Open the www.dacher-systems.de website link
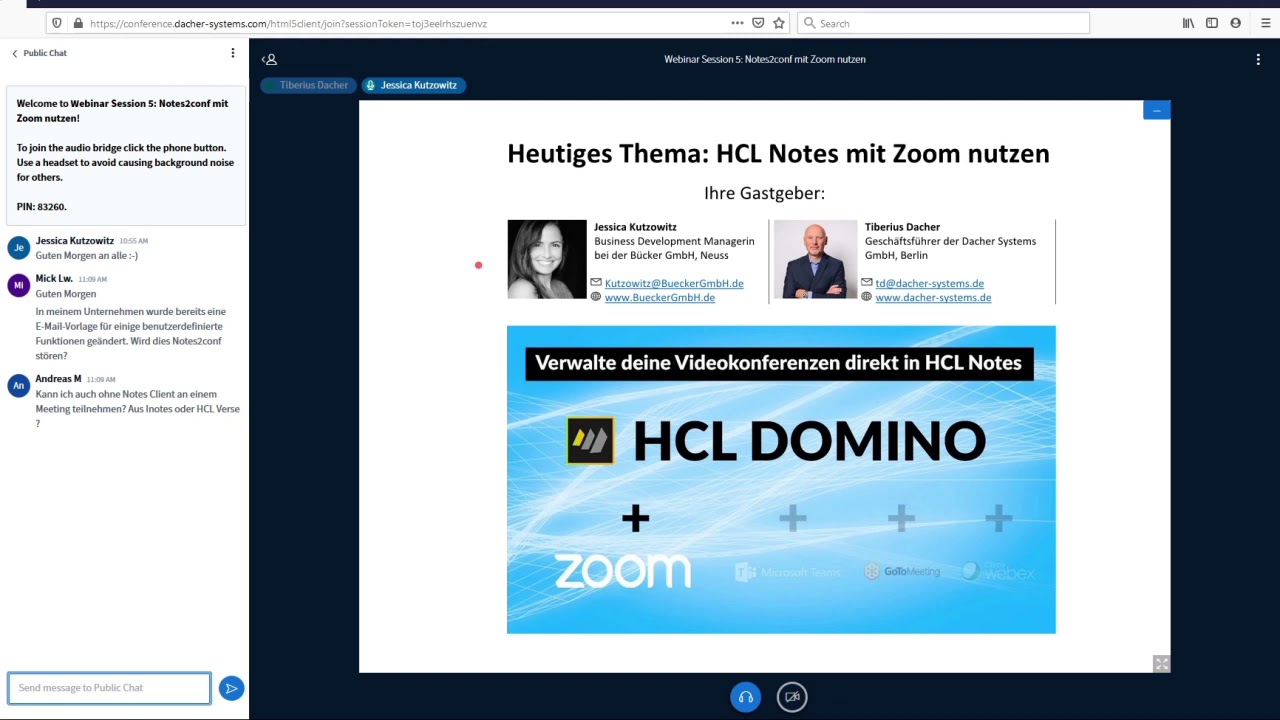1280x720 pixels. 933,297
